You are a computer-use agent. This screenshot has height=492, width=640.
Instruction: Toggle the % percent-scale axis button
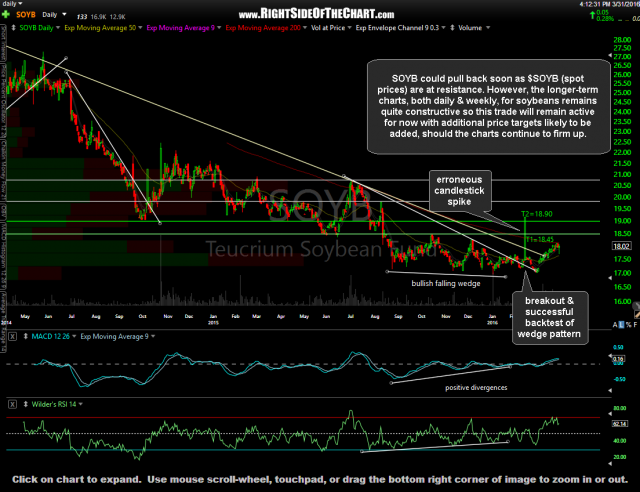629,325
